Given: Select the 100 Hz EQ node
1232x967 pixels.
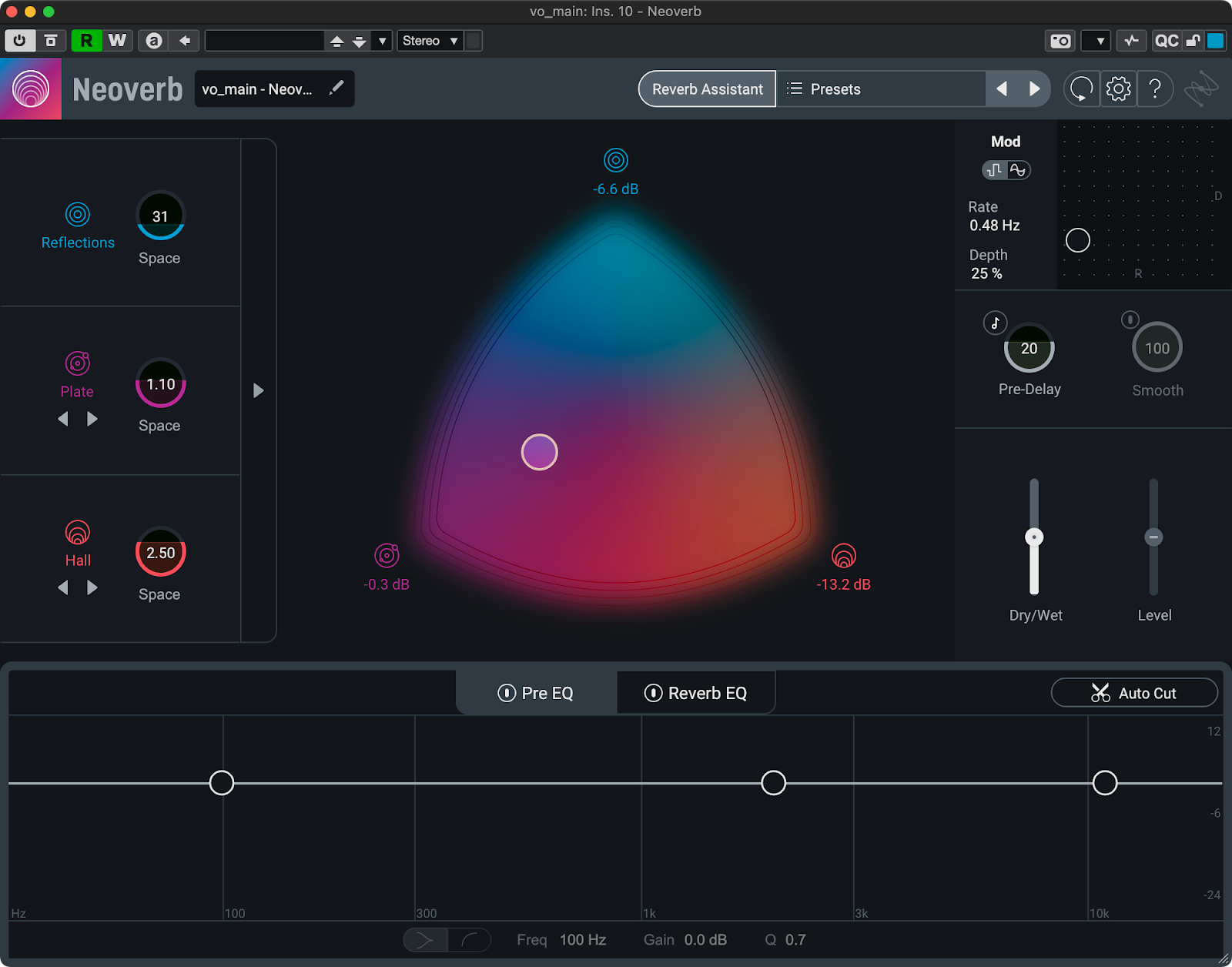Looking at the screenshot, I should click(222, 783).
